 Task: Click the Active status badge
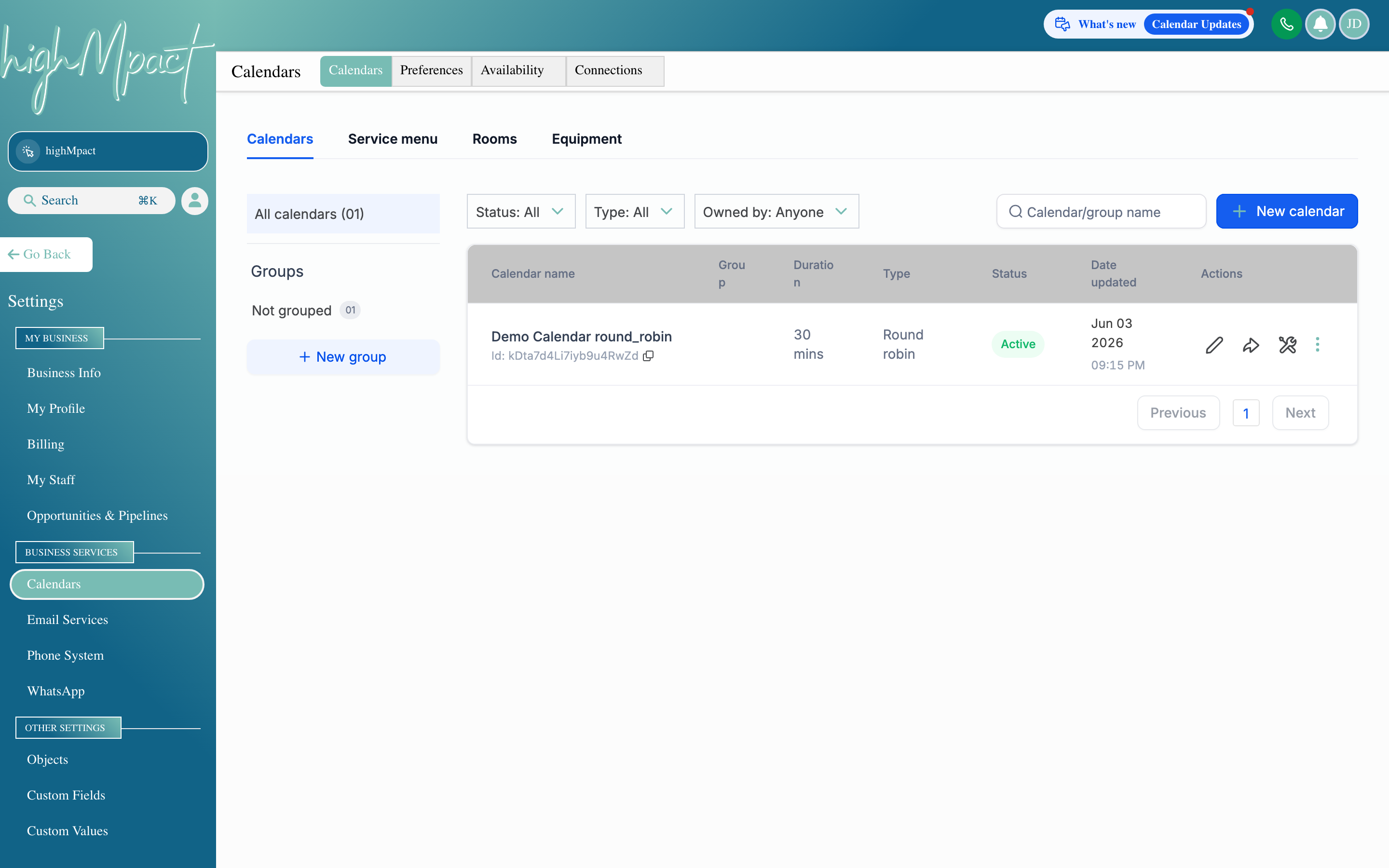pyautogui.click(x=1018, y=344)
